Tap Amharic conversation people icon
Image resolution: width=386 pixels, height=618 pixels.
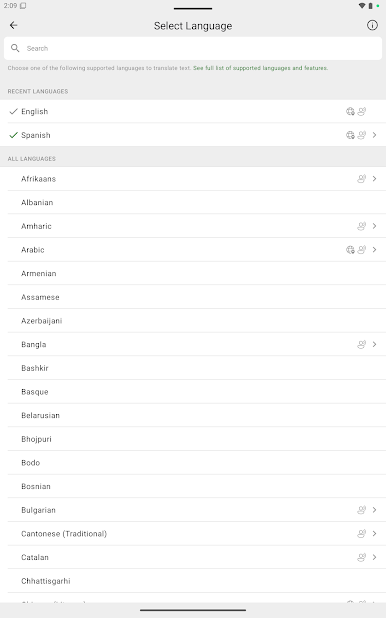tap(362, 226)
